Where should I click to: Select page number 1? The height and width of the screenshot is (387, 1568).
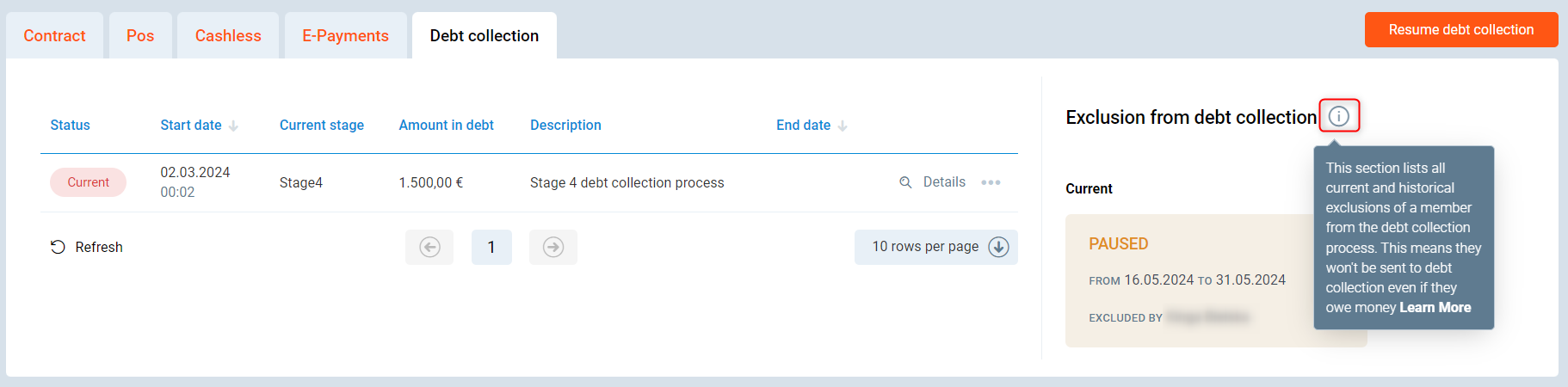coord(491,248)
